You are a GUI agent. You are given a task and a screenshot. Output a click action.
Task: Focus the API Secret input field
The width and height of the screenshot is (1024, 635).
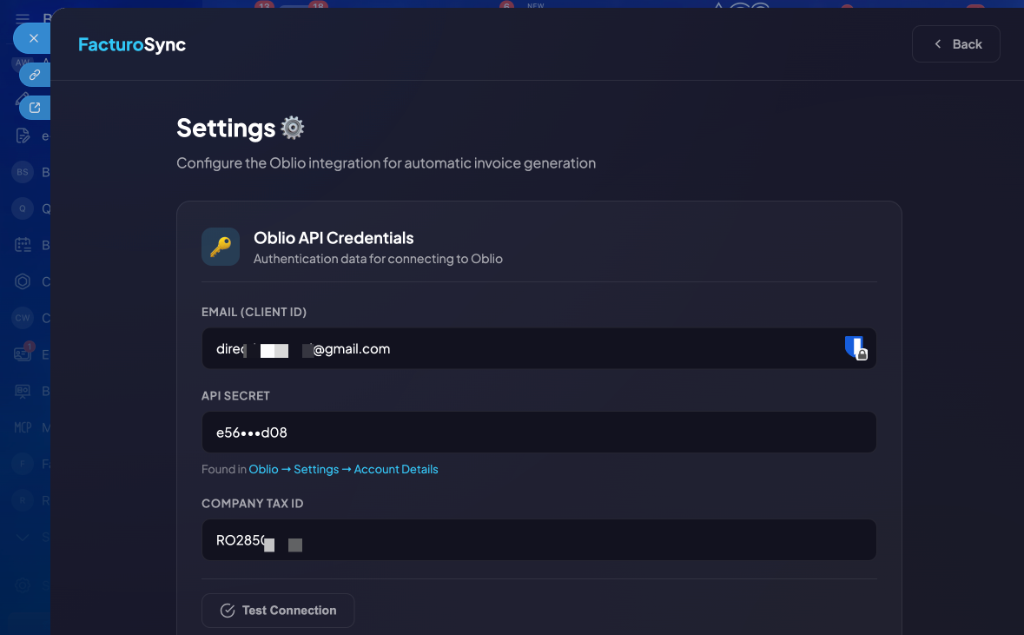click(538, 433)
